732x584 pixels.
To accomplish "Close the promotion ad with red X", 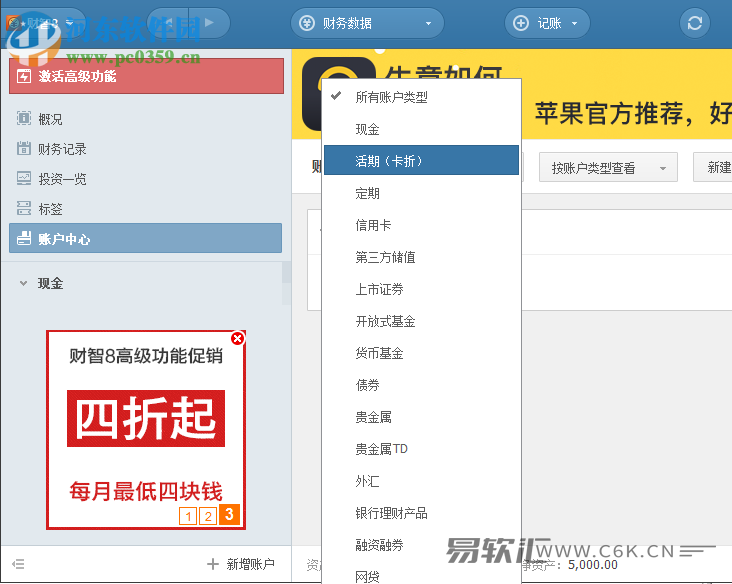I will [x=237, y=339].
